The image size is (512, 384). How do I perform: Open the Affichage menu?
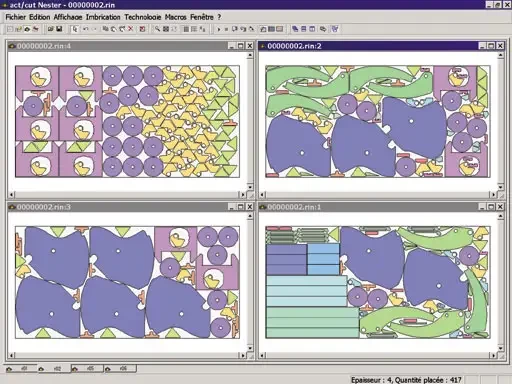point(68,17)
